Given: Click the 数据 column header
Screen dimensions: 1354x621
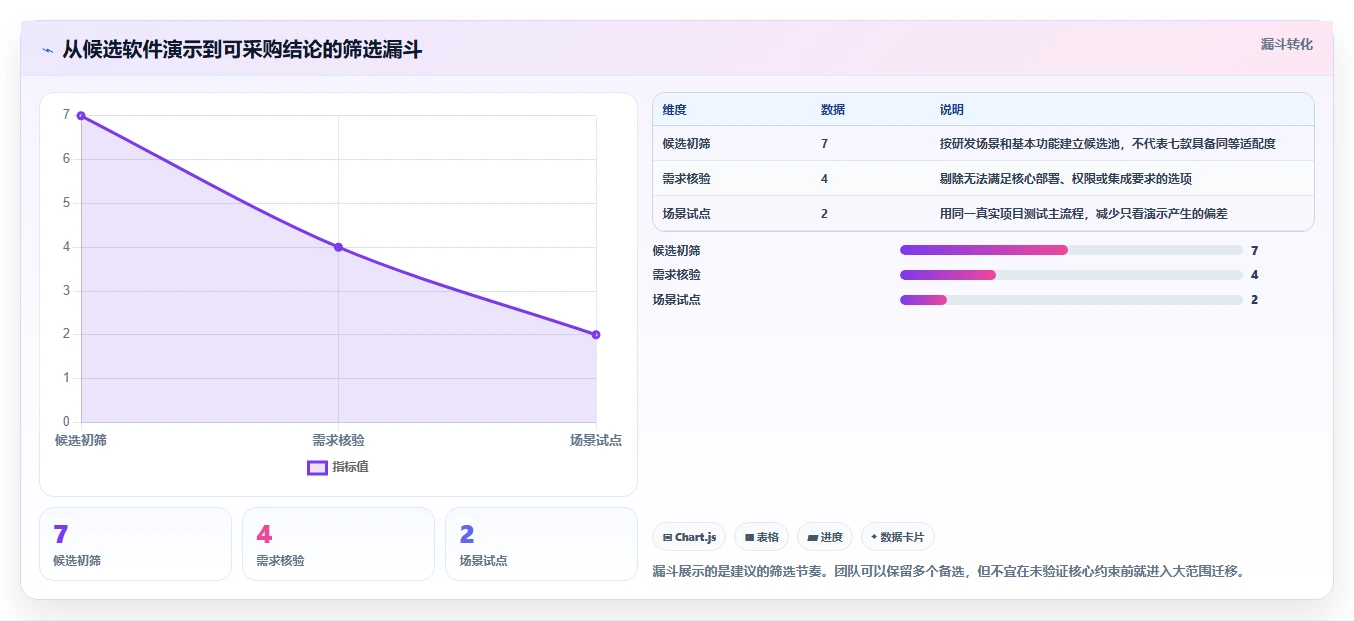Looking at the screenshot, I should [x=833, y=110].
